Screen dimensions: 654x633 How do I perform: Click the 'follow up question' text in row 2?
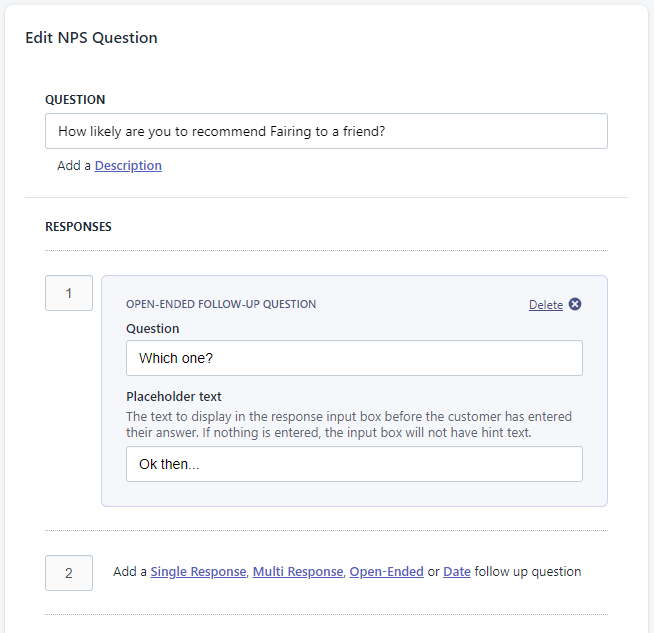coord(527,572)
